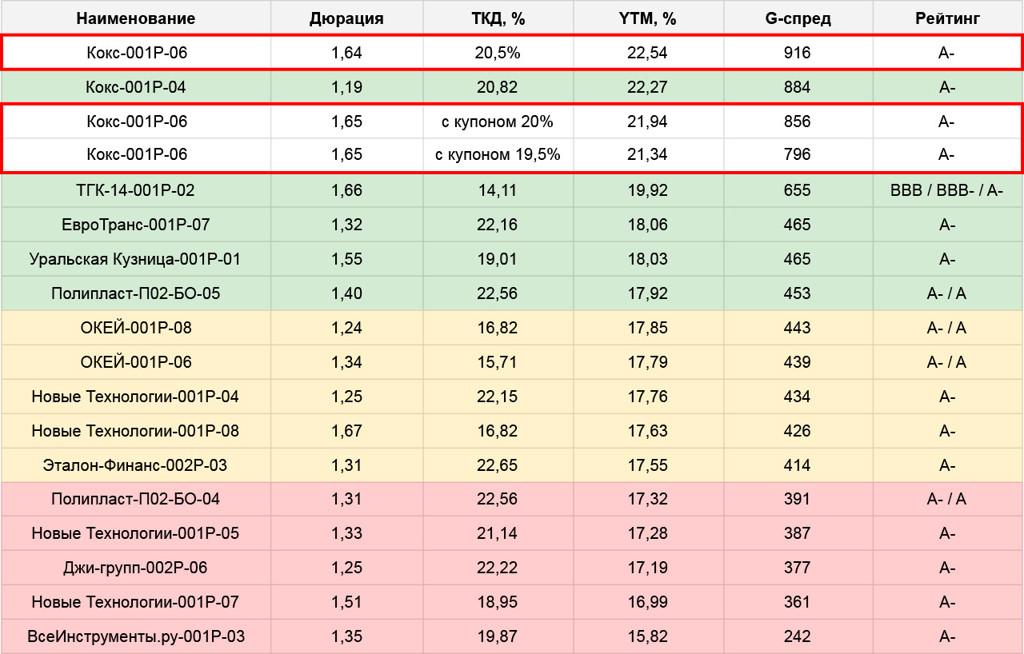Select the Уральская Кузница-001Р-01 cell
This screenshot has width=1024, height=654.
pyautogui.click(x=136, y=259)
